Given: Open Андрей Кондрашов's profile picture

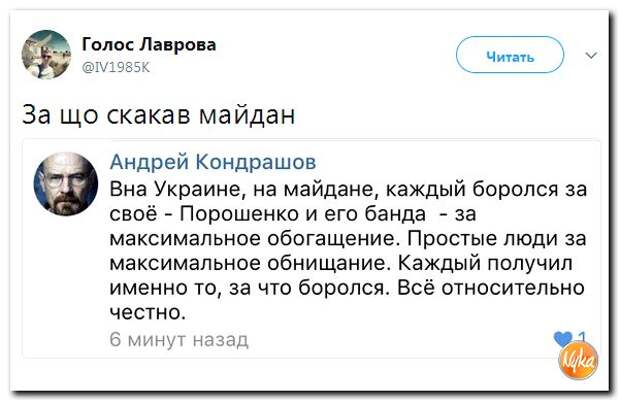Looking at the screenshot, I should click(66, 184).
